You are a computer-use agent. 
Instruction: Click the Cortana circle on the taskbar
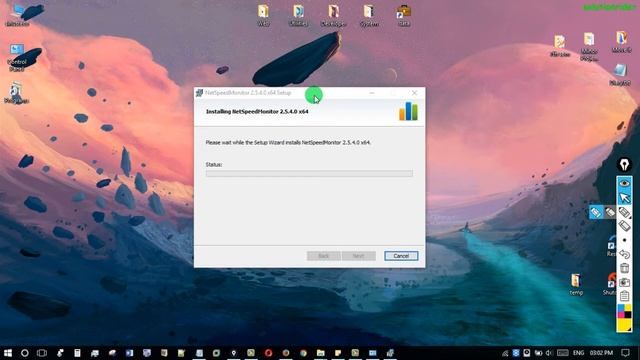[25, 353]
